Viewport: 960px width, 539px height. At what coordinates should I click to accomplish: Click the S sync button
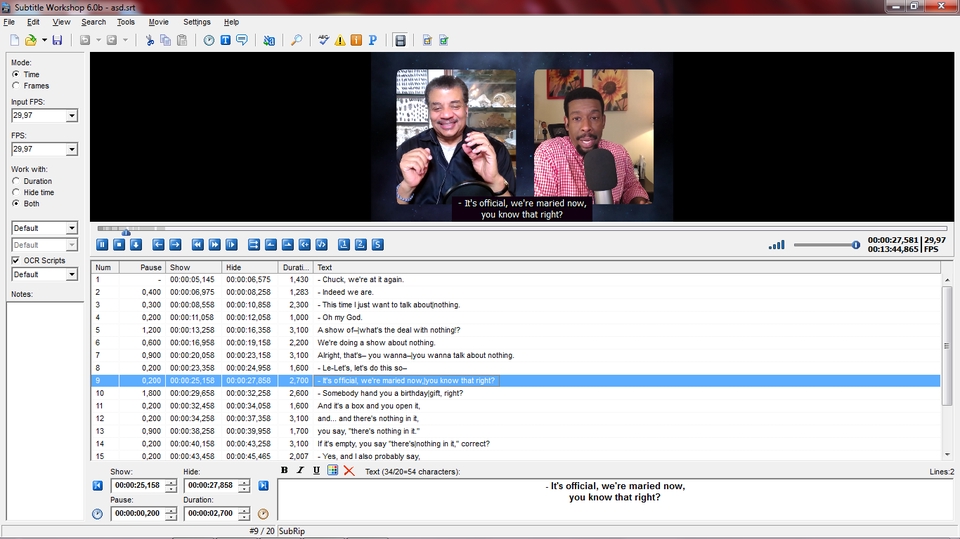378,244
